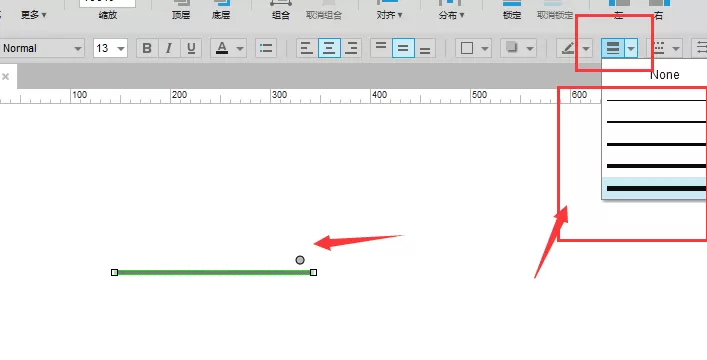Image resolution: width=707 pixels, height=360 pixels.
Task: Click the fill color square icon
Action: coord(467,48)
